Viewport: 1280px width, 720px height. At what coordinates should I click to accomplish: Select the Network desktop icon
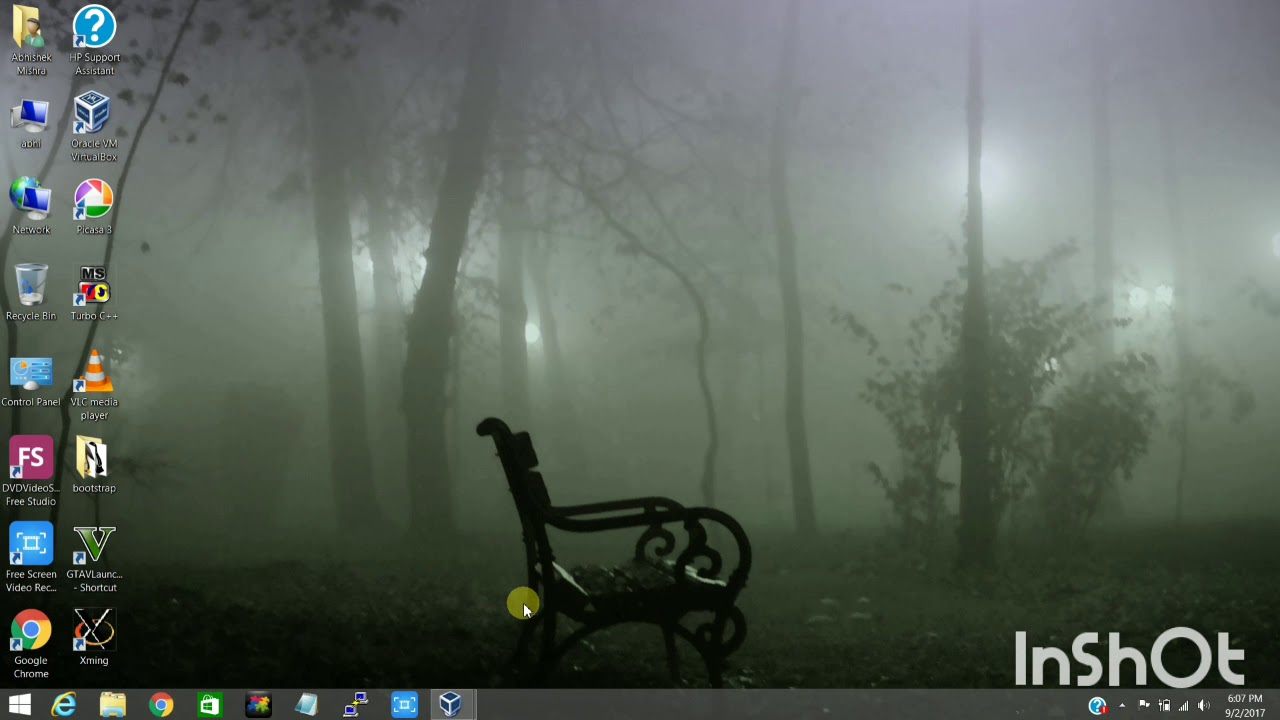click(x=31, y=206)
